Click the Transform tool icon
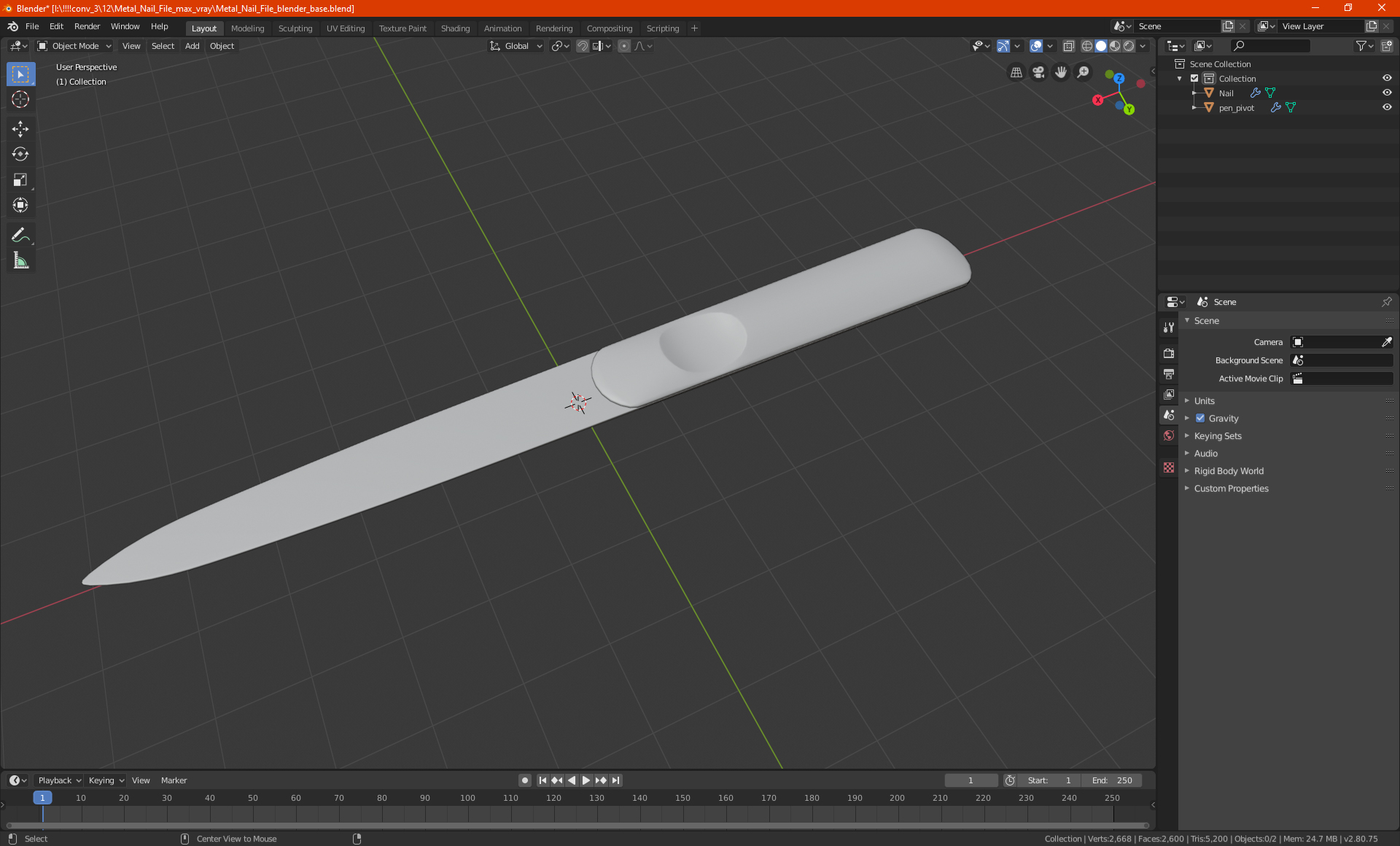Screen dimensions: 1400x846 20,205
